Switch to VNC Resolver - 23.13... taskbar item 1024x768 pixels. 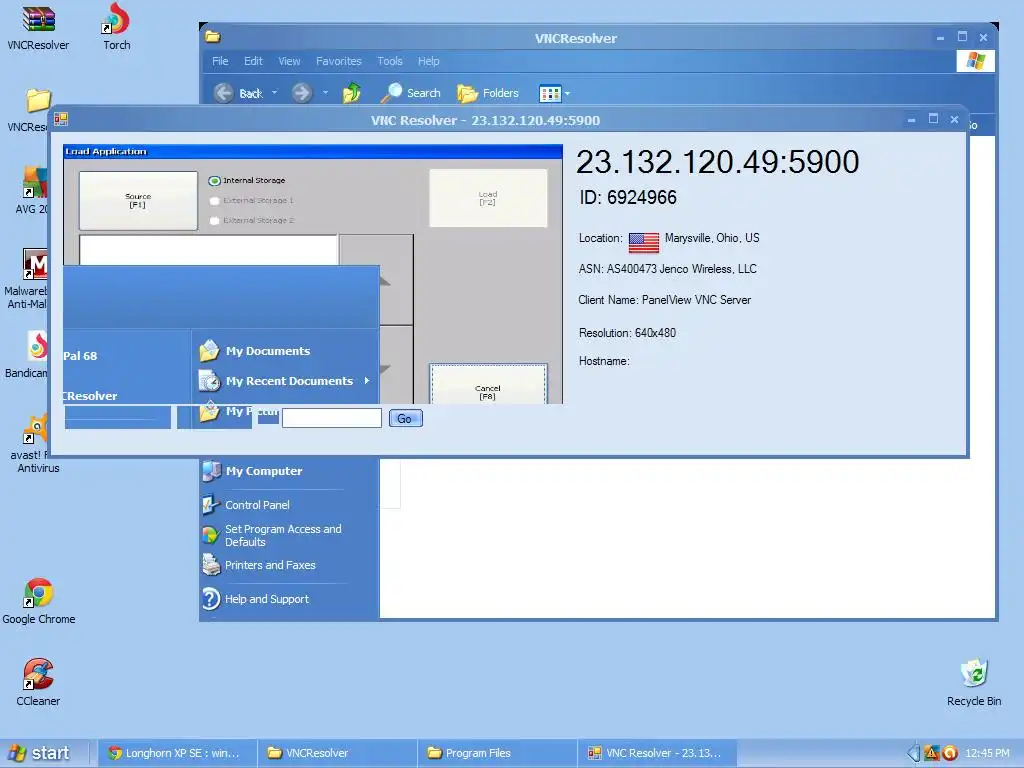(657, 753)
